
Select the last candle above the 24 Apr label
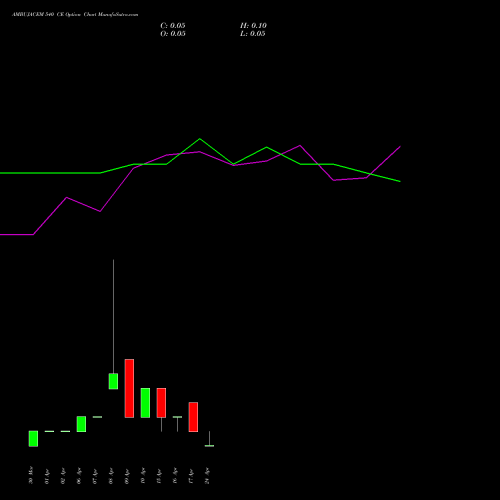pyautogui.click(x=209, y=445)
